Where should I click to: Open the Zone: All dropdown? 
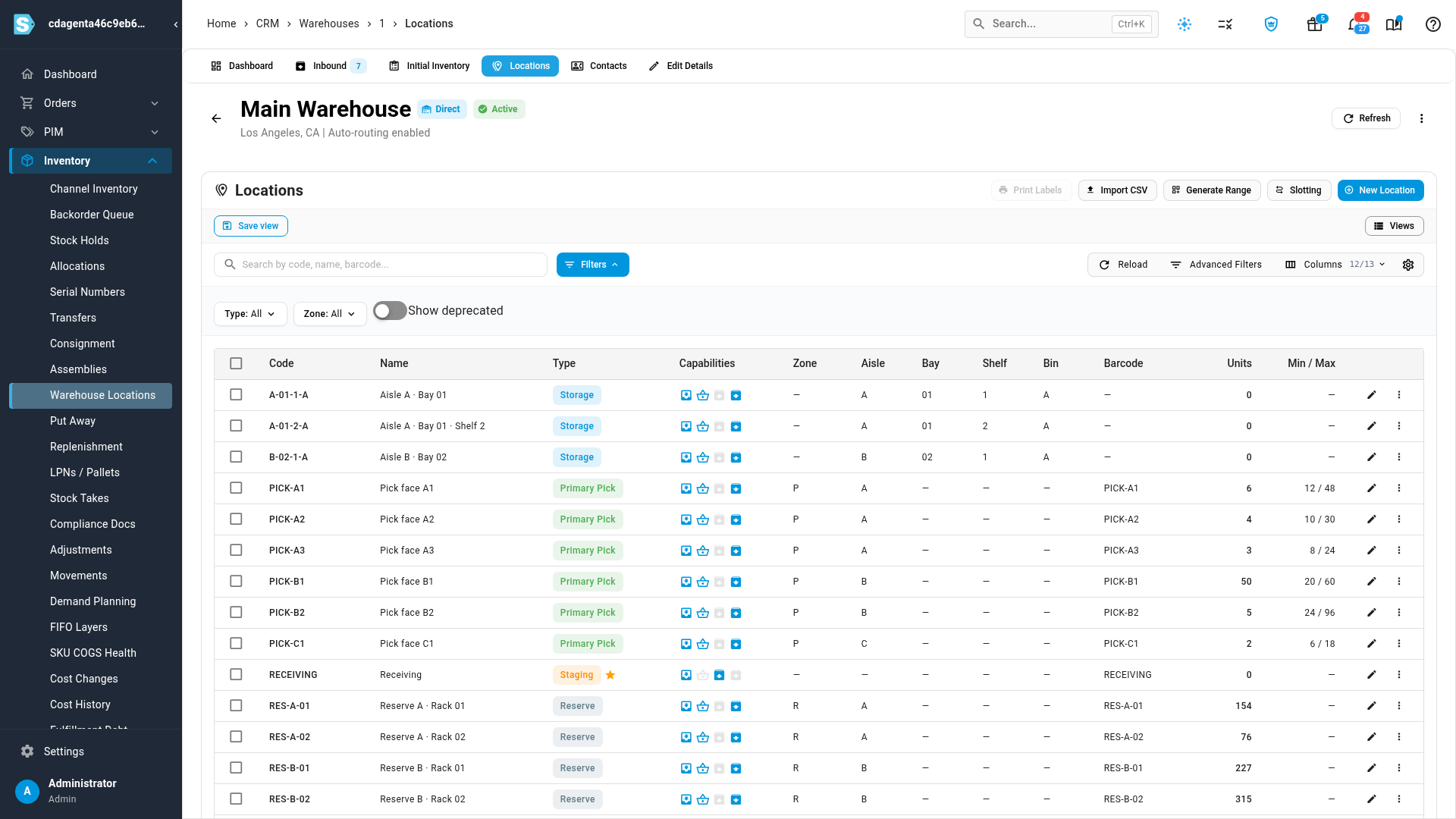[x=330, y=314]
